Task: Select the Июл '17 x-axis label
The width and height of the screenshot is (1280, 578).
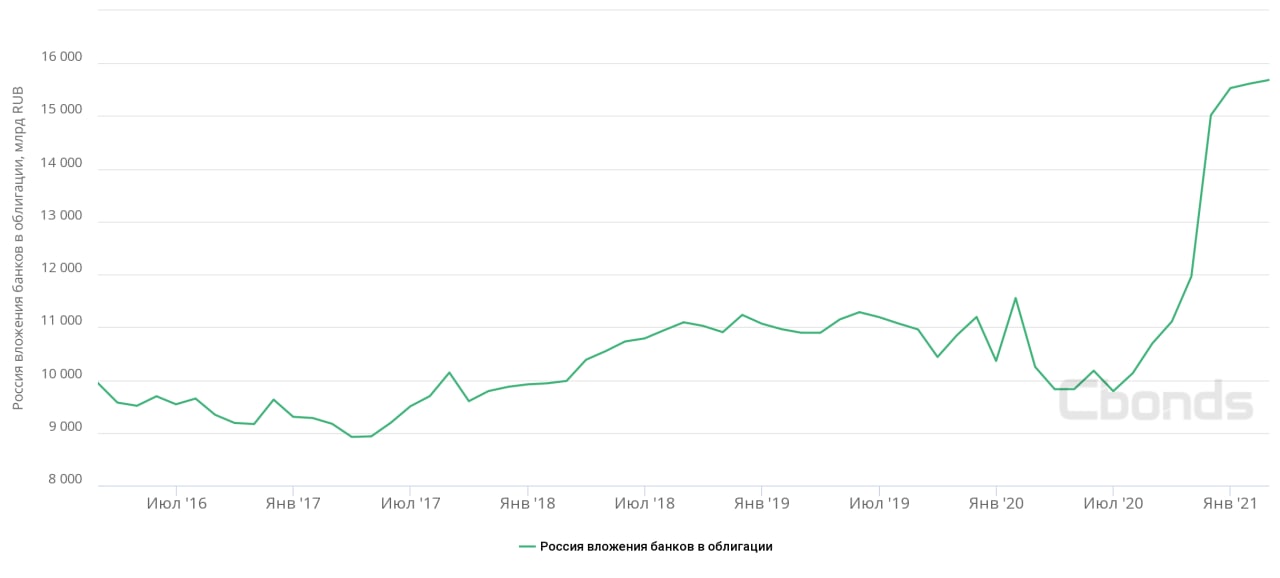Action: click(x=410, y=503)
